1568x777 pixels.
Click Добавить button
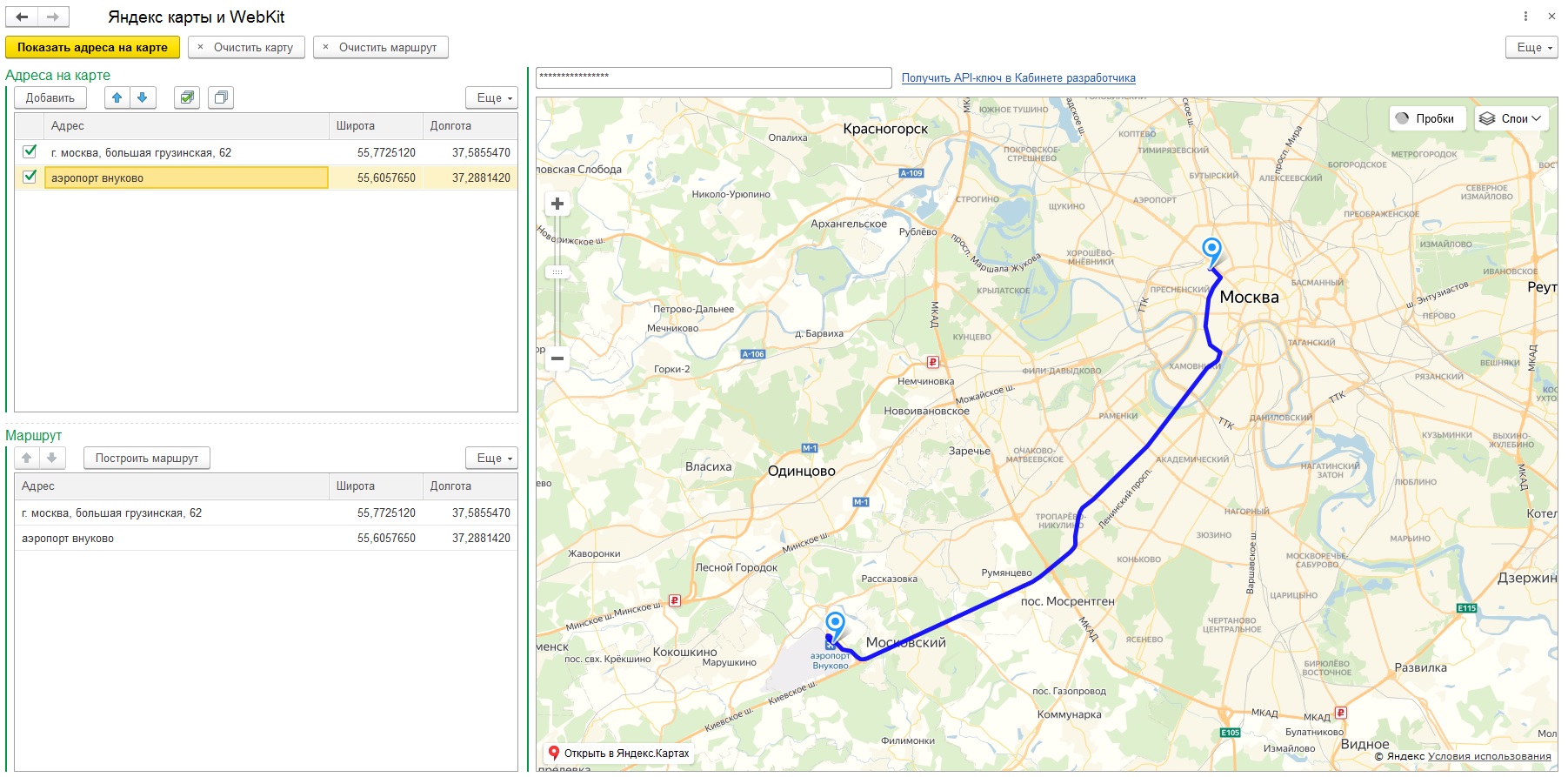coord(50,97)
